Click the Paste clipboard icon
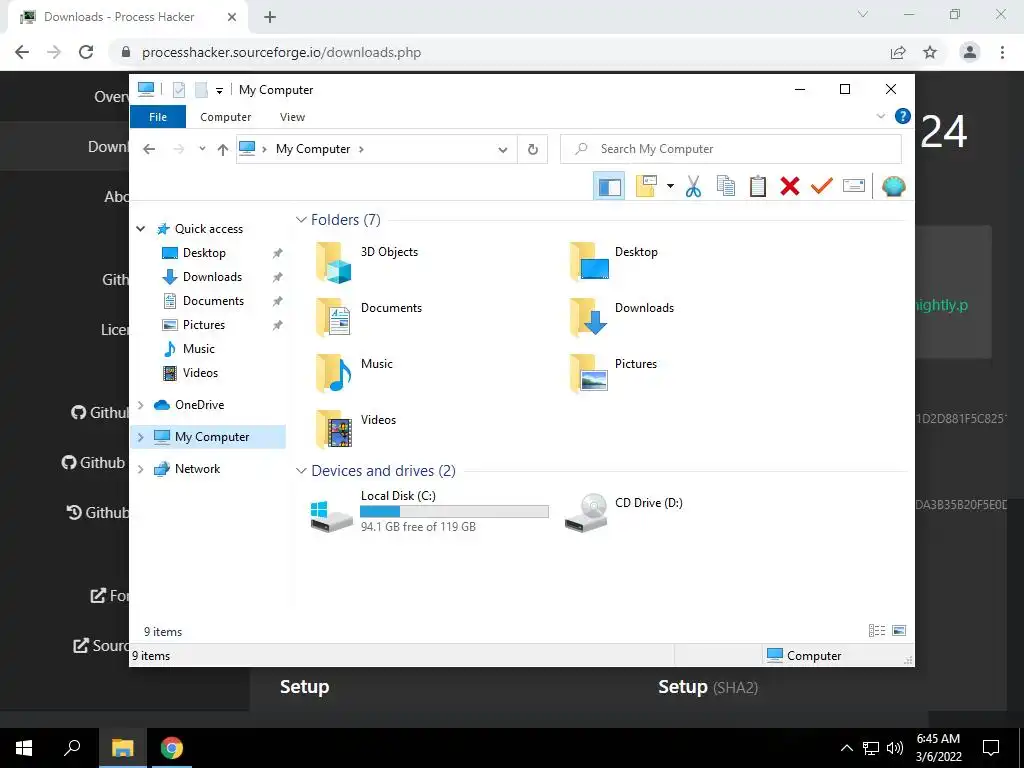The image size is (1024, 768). click(758, 186)
